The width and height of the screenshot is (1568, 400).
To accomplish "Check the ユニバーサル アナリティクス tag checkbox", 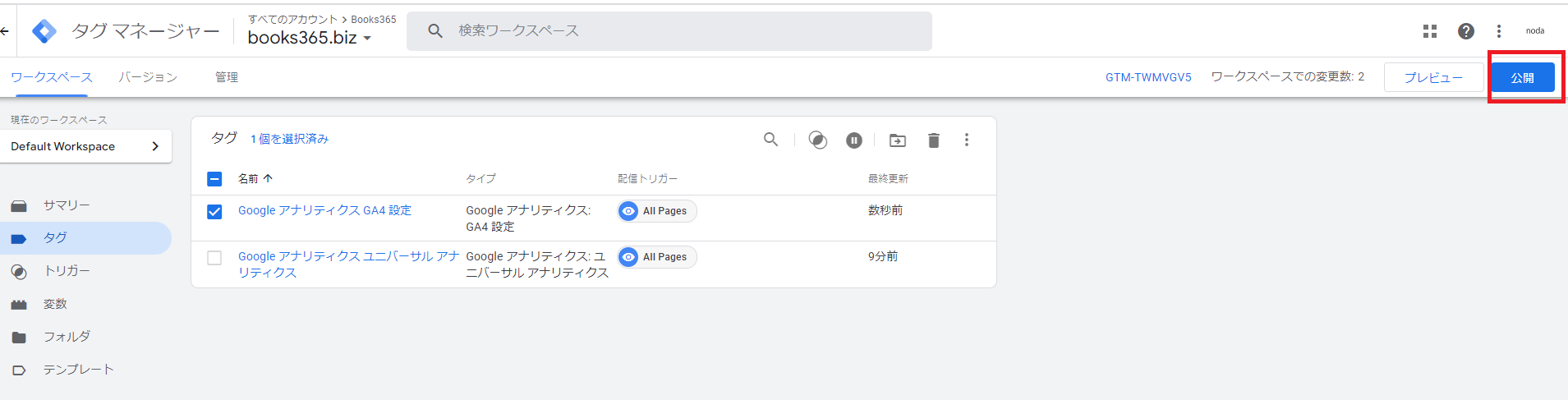I will (x=214, y=258).
